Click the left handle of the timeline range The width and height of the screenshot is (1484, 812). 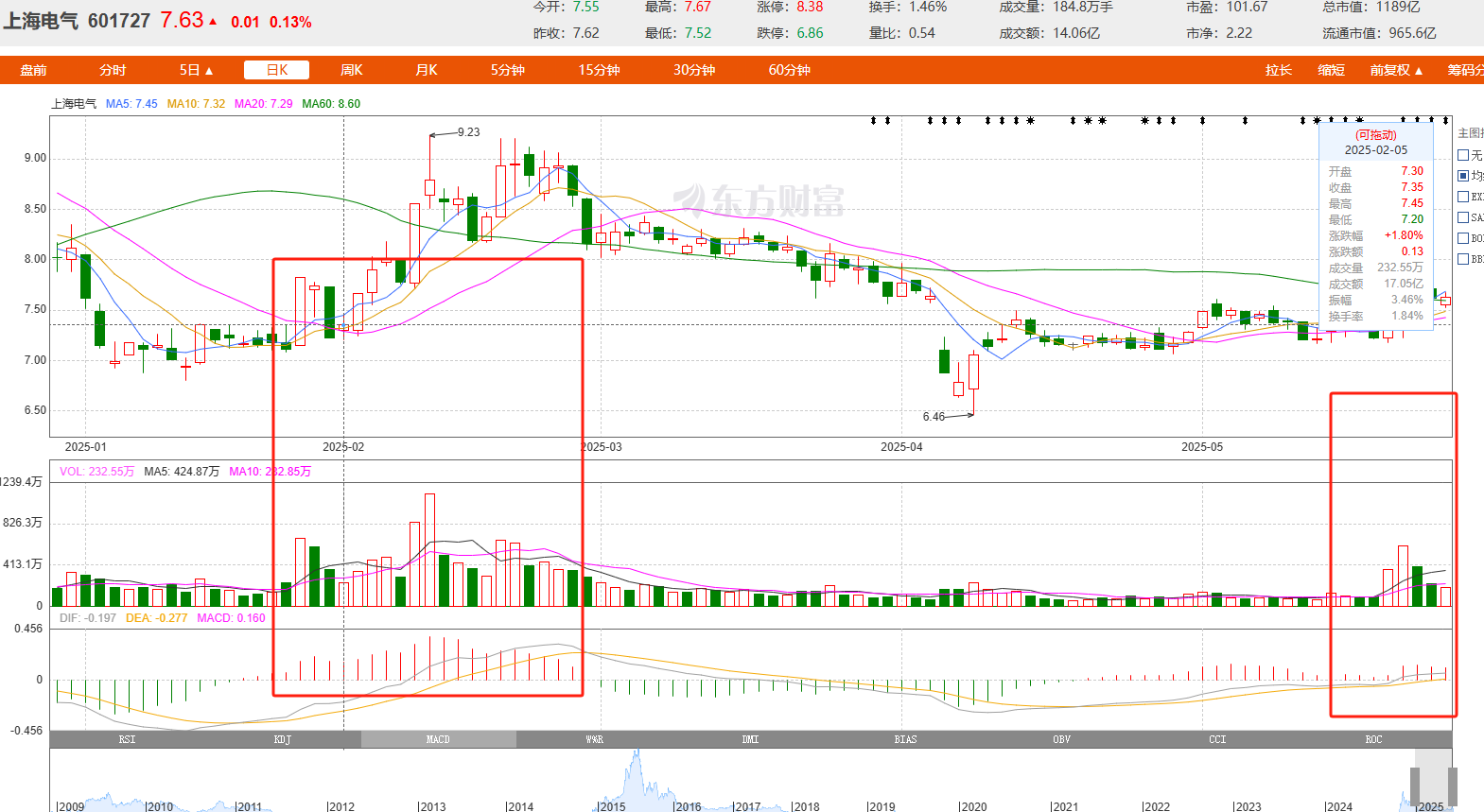tap(1415, 786)
